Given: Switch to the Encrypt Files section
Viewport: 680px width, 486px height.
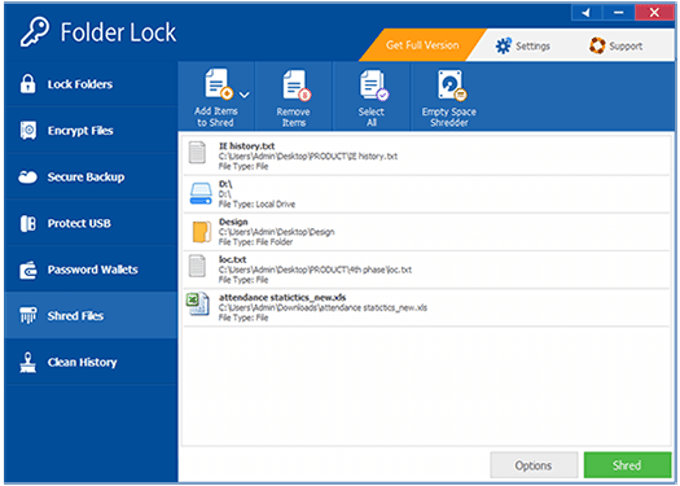Looking at the screenshot, I should pyautogui.click(x=80, y=131).
